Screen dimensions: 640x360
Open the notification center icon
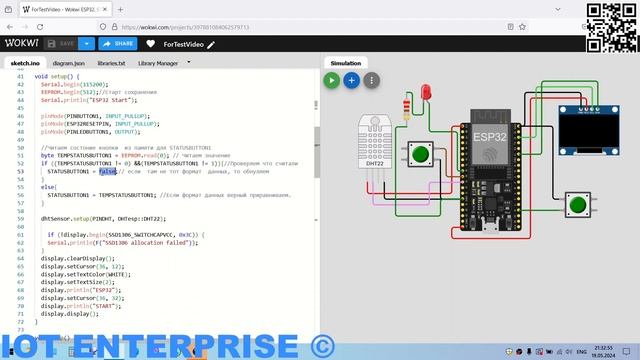point(627,351)
